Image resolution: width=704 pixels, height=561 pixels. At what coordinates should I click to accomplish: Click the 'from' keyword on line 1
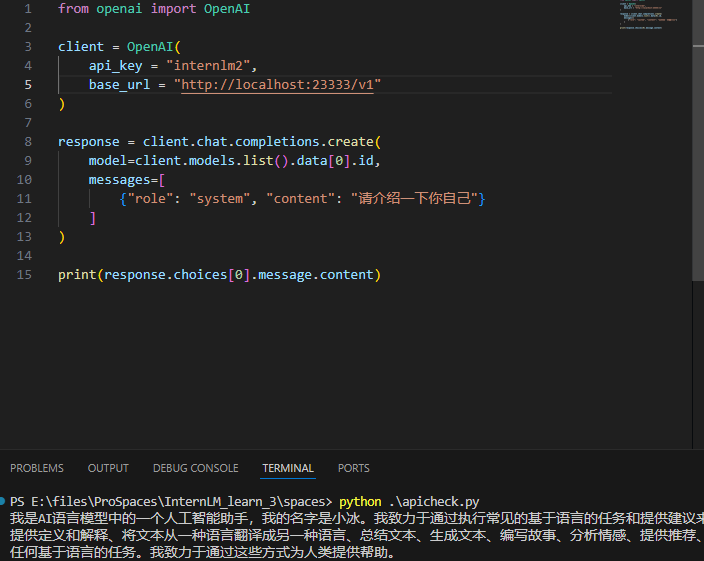(73, 9)
